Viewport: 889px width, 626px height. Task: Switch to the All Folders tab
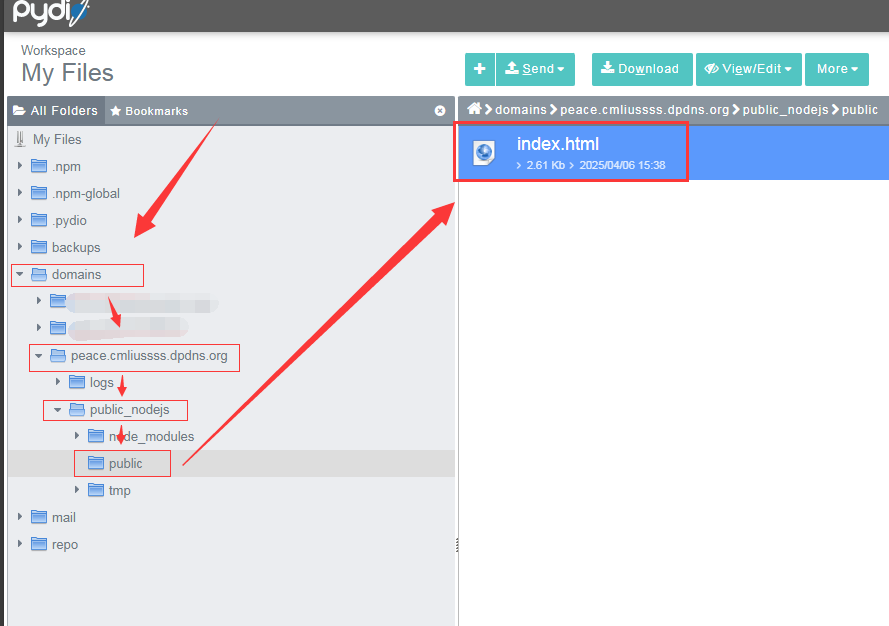[55, 111]
